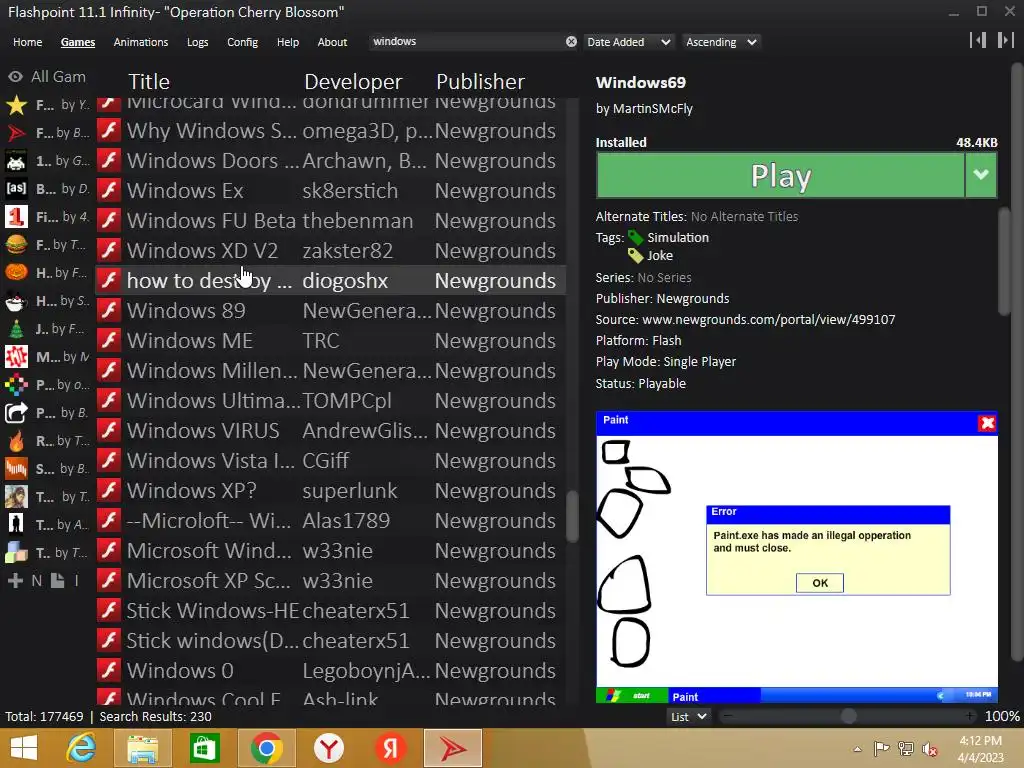The image size is (1024, 768).
Task: Open the flame icon playlist
Action: coord(16,441)
